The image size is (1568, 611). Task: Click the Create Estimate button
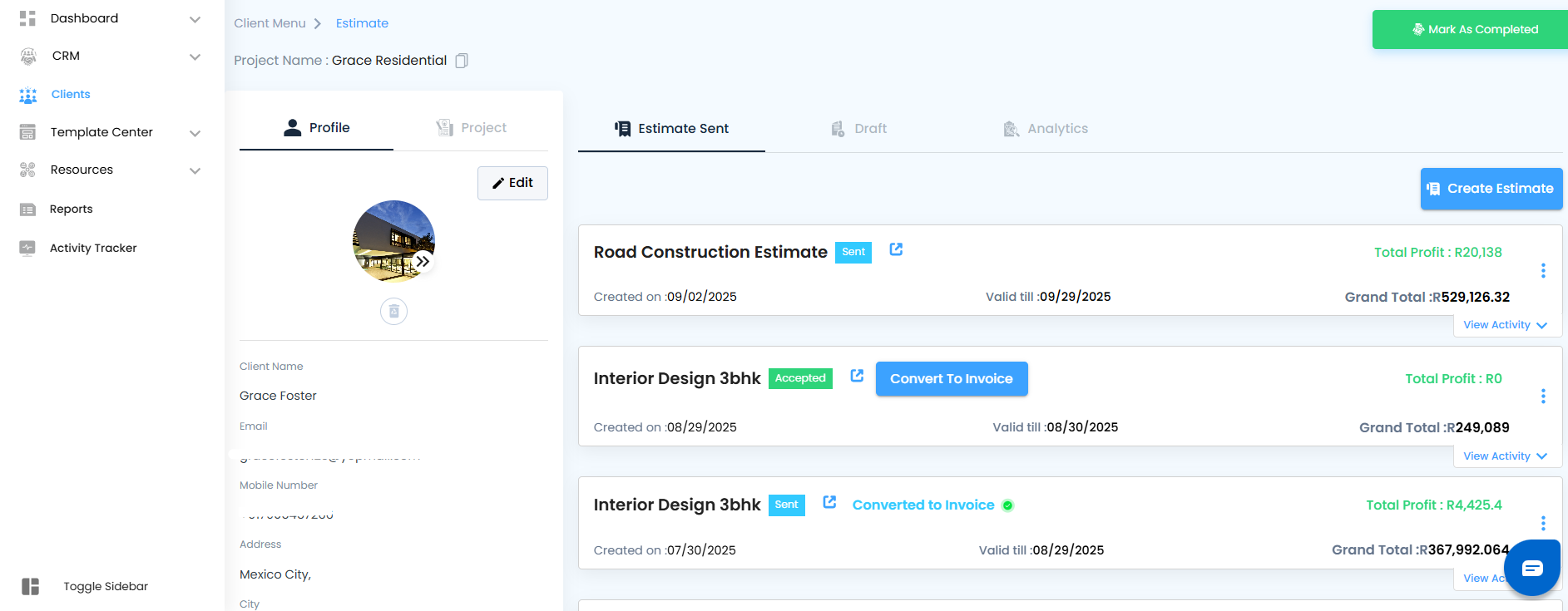pos(1491,189)
